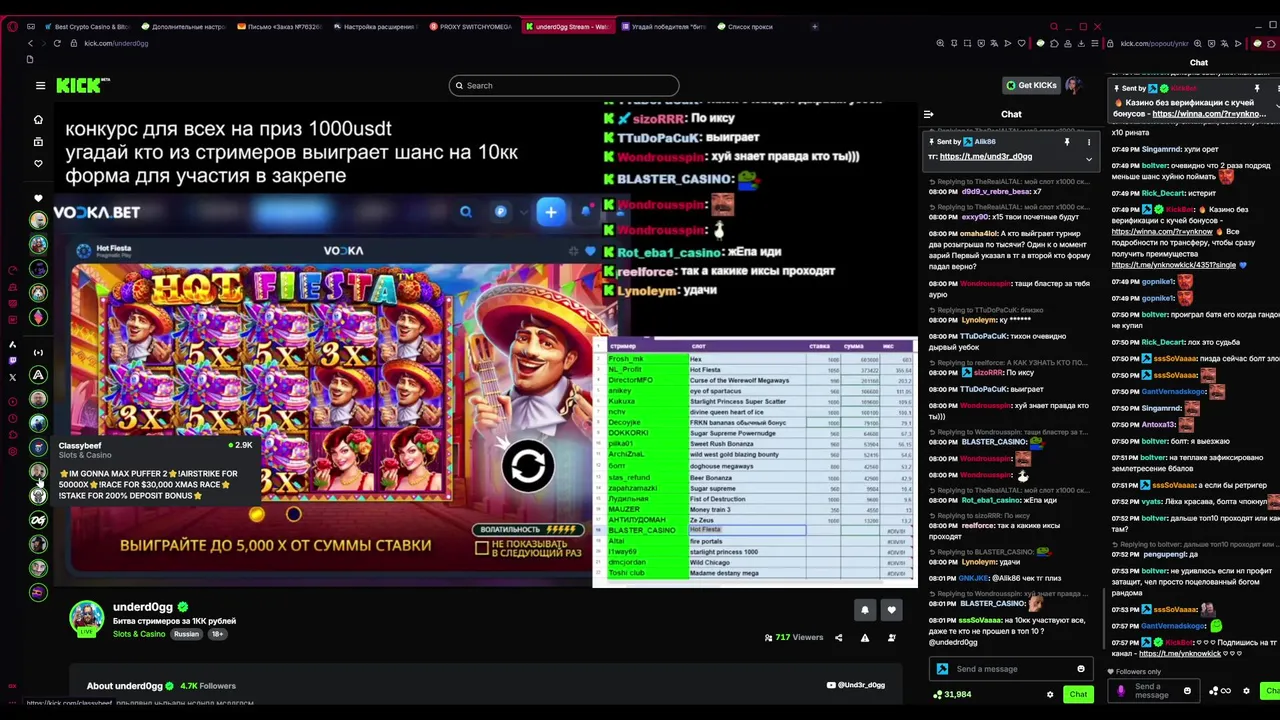Viewport: 1280px width, 720px height.
Task: Open the user avatar beside Get KICKs
Action: [x=1074, y=86]
